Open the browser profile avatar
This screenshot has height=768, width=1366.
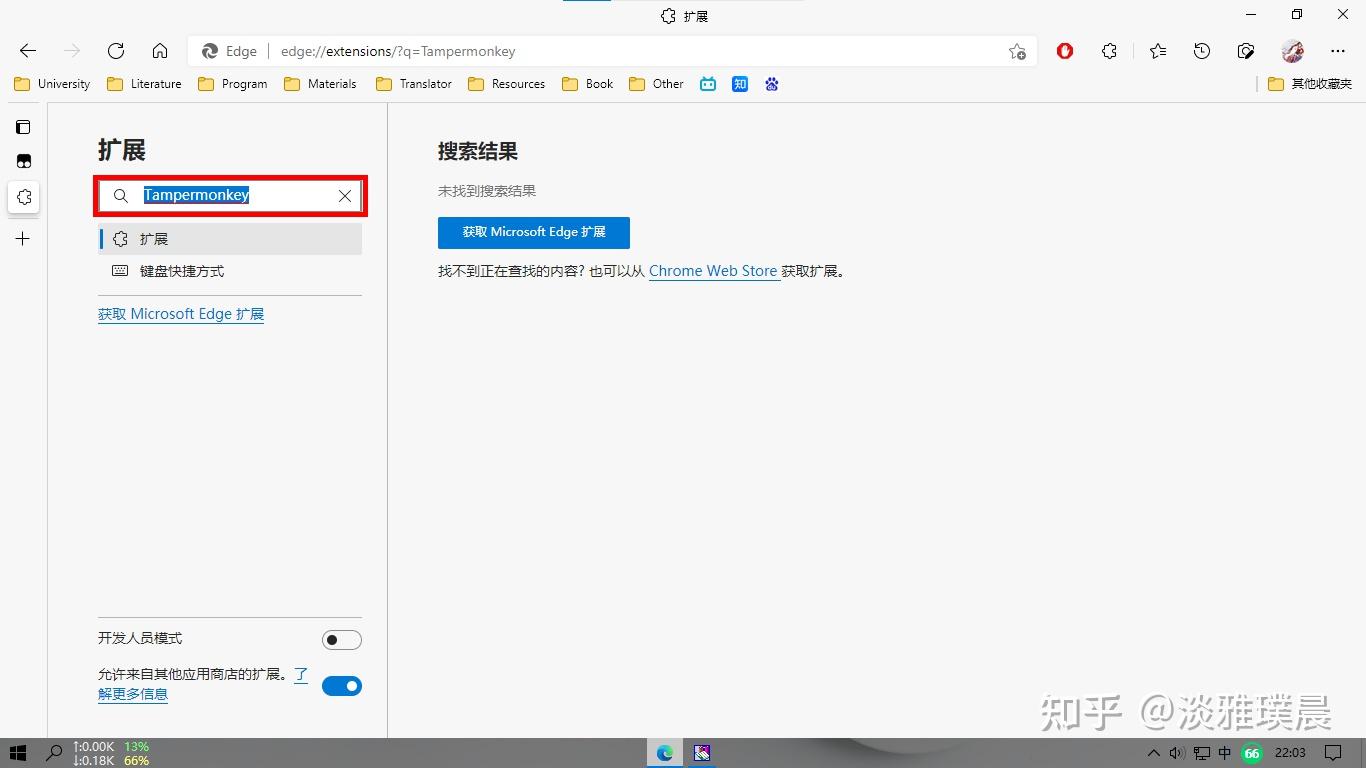(1292, 51)
